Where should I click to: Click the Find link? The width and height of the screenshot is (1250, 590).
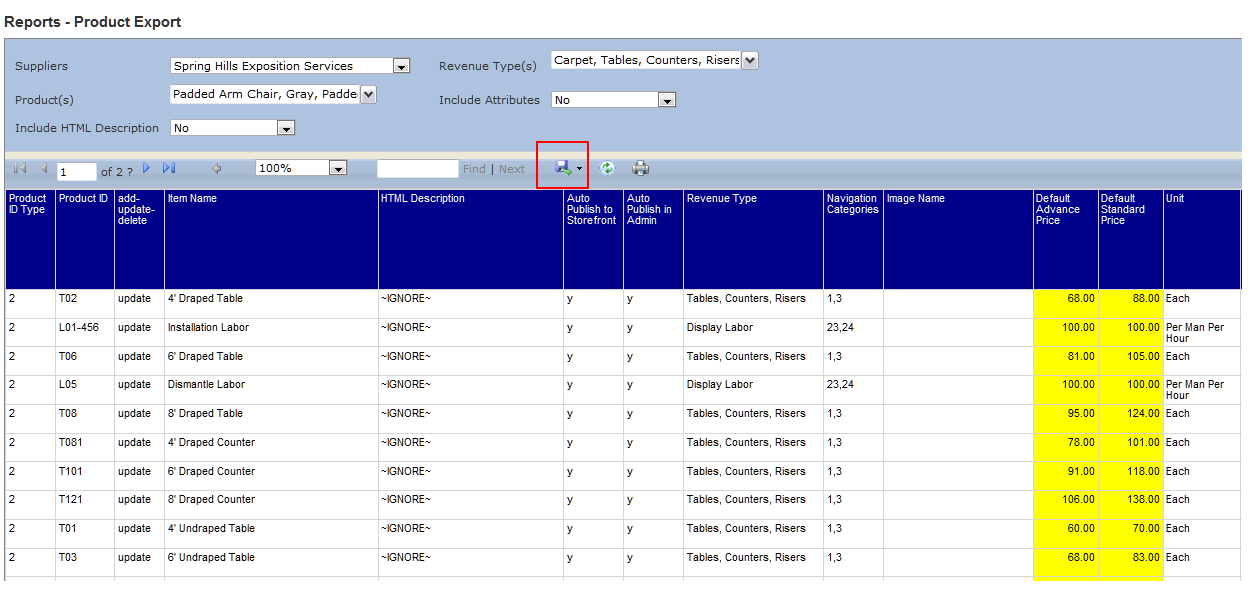[474, 168]
